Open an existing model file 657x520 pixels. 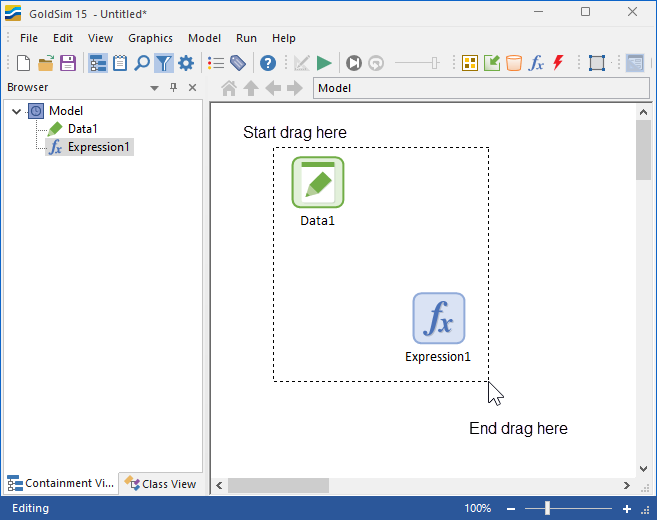46,63
